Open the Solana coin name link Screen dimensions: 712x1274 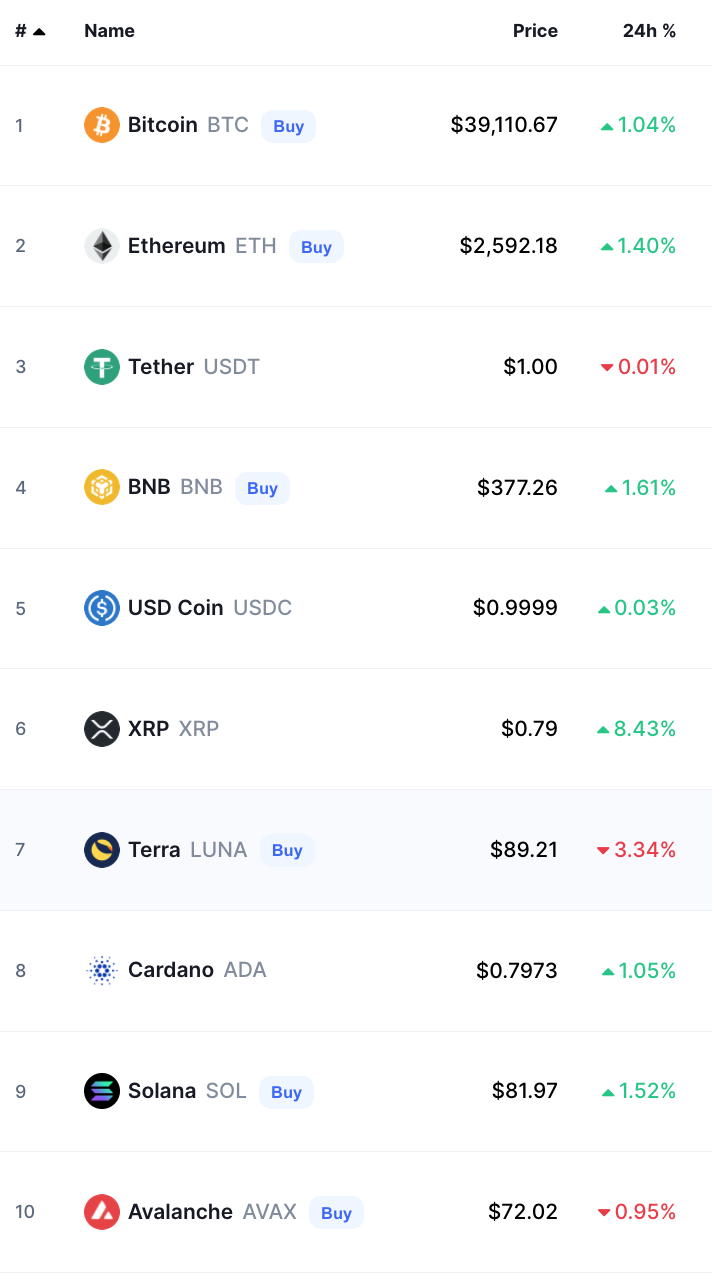162,1091
